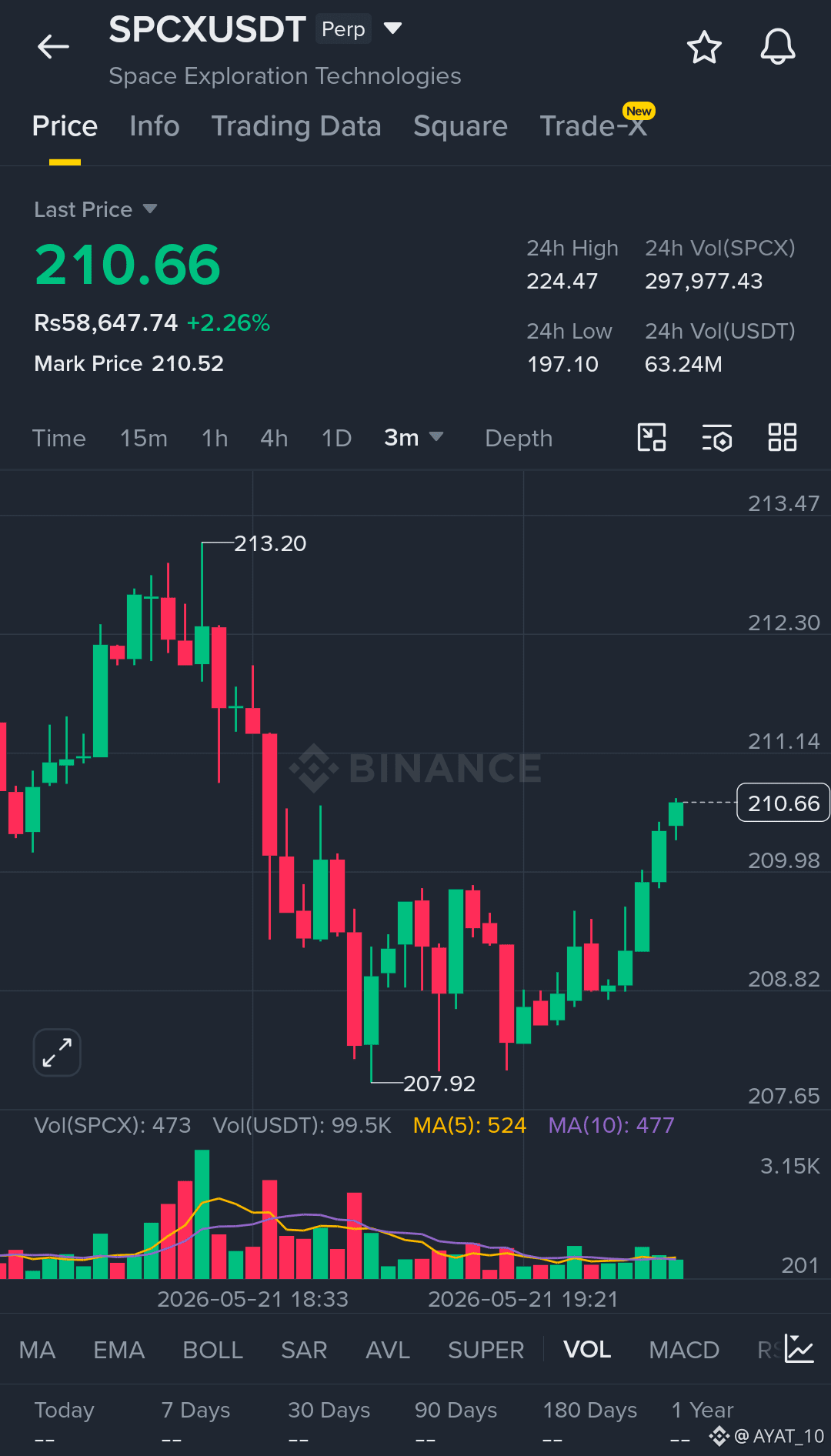Screen dimensions: 831x1456
Task: Tap the Mark Price 210.52 text
Action: (x=128, y=363)
